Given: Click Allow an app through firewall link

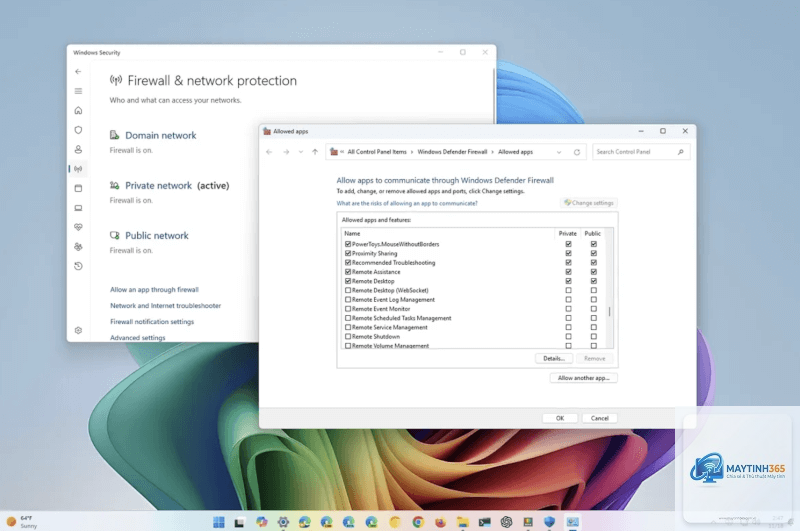Looking at the screenshot, I should pos(154,290).
